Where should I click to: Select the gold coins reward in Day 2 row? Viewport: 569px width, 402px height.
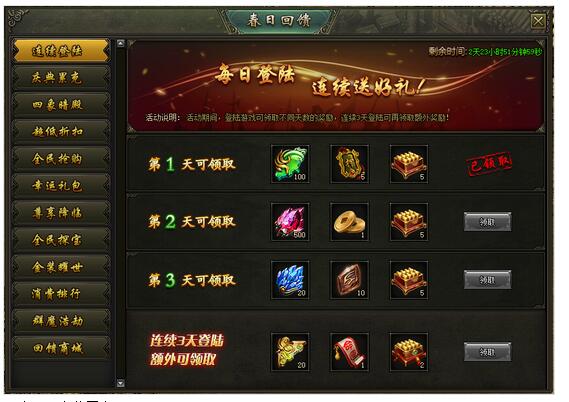click(x=349, y=222)
